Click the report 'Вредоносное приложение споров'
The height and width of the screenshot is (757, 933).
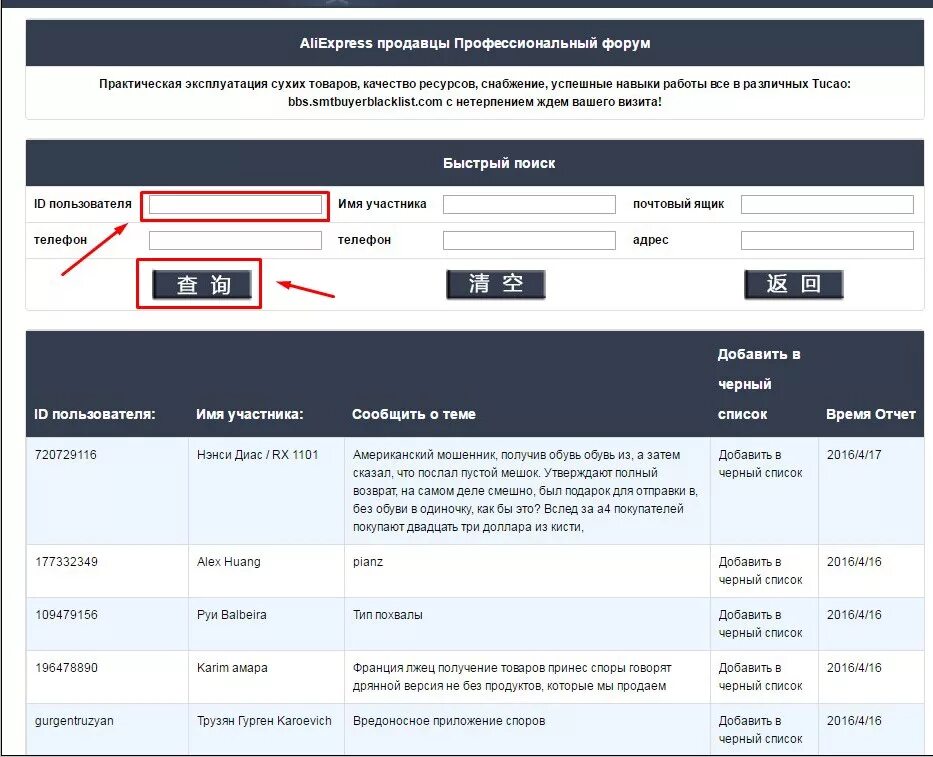pos(449,721)
